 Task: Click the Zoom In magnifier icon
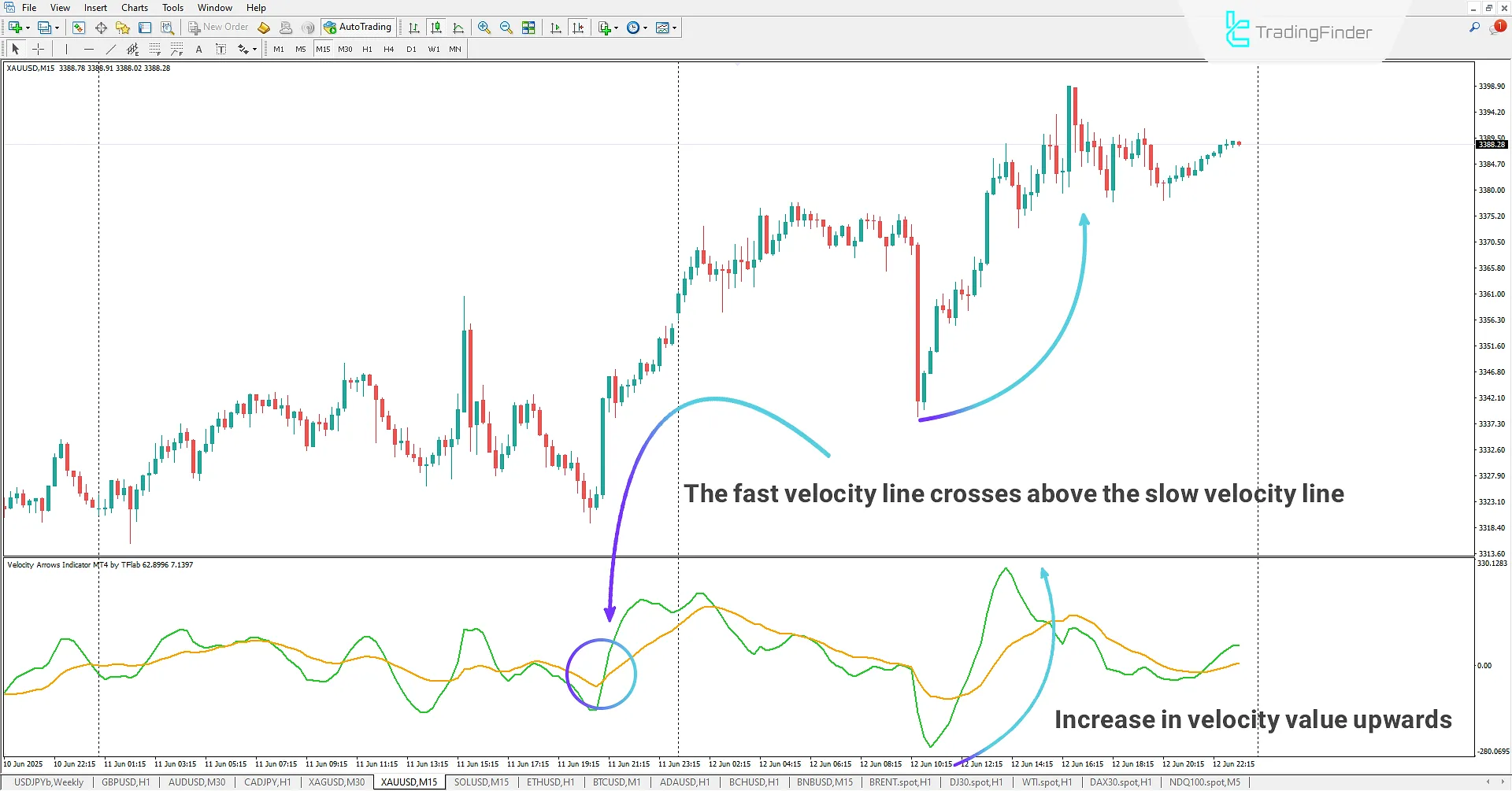coord(484,28)
